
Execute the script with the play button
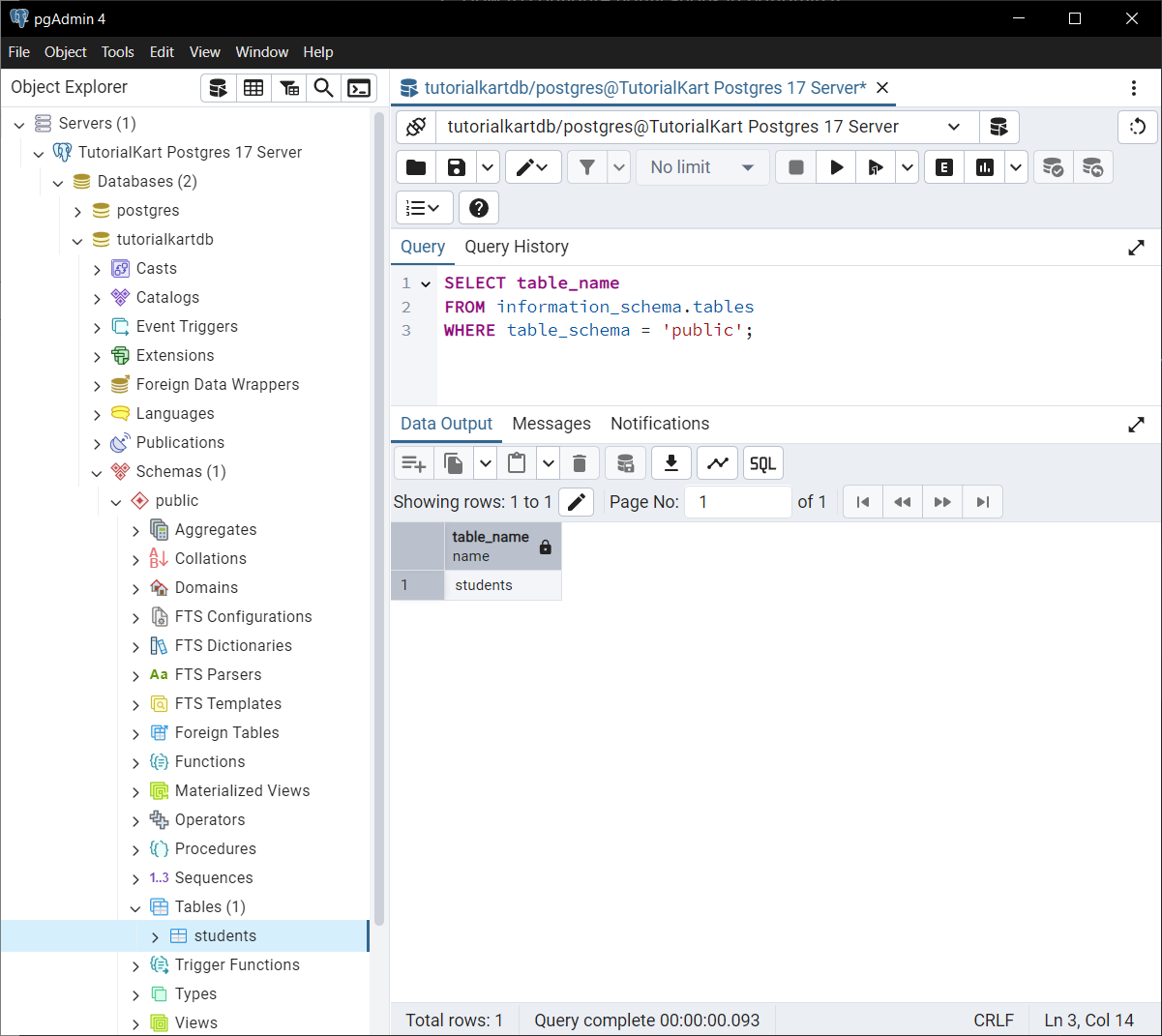tap(837, 167)
